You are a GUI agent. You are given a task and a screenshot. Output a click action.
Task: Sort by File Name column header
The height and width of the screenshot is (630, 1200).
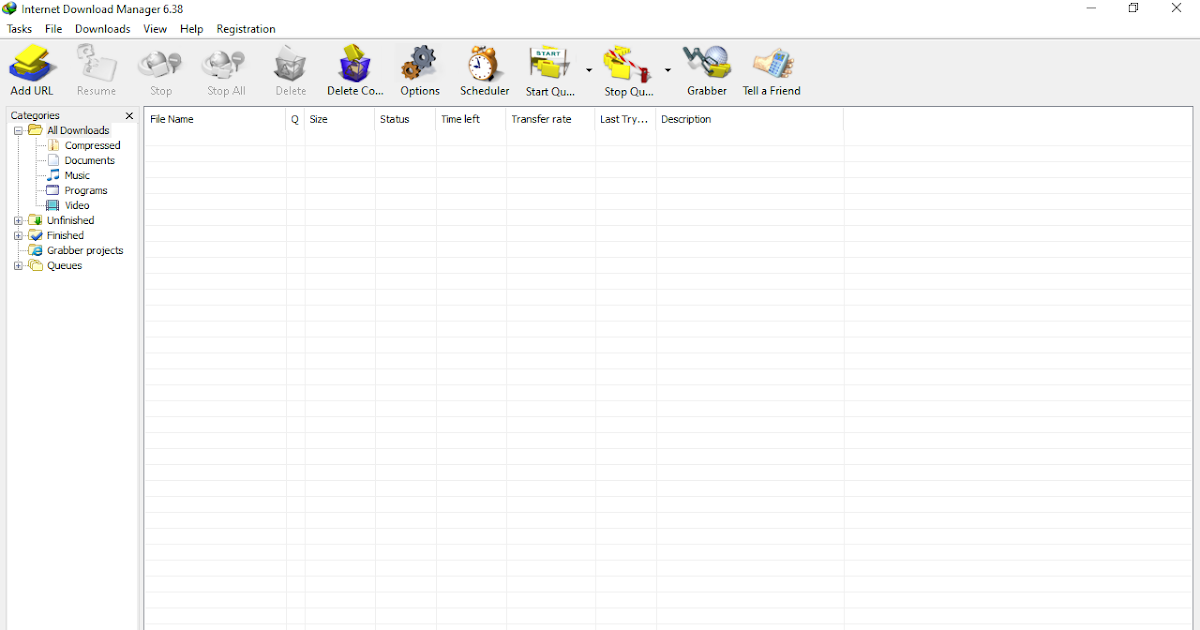click(x=215, y=119)
